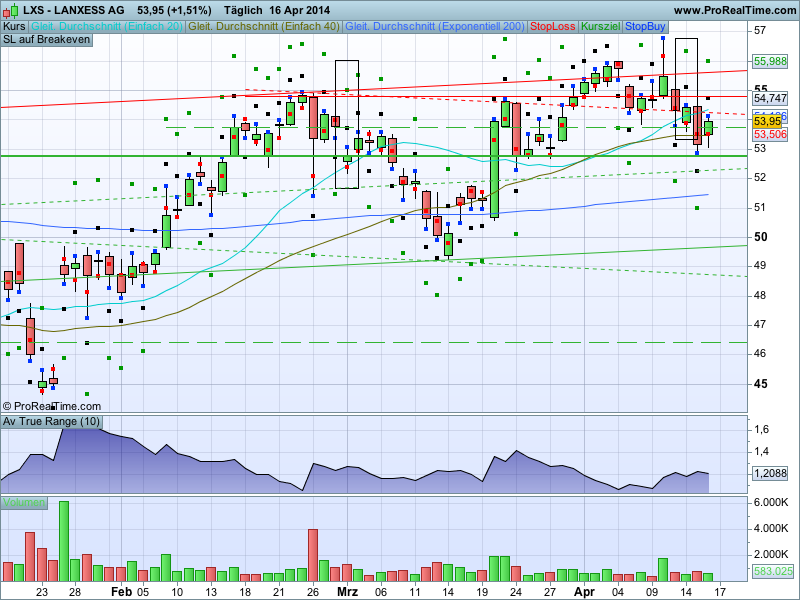This screenshot has width=800, height=600.
Task: Open Gleit. Durchschnitt (Einfach 40) settings
Action: coord(264,25)
